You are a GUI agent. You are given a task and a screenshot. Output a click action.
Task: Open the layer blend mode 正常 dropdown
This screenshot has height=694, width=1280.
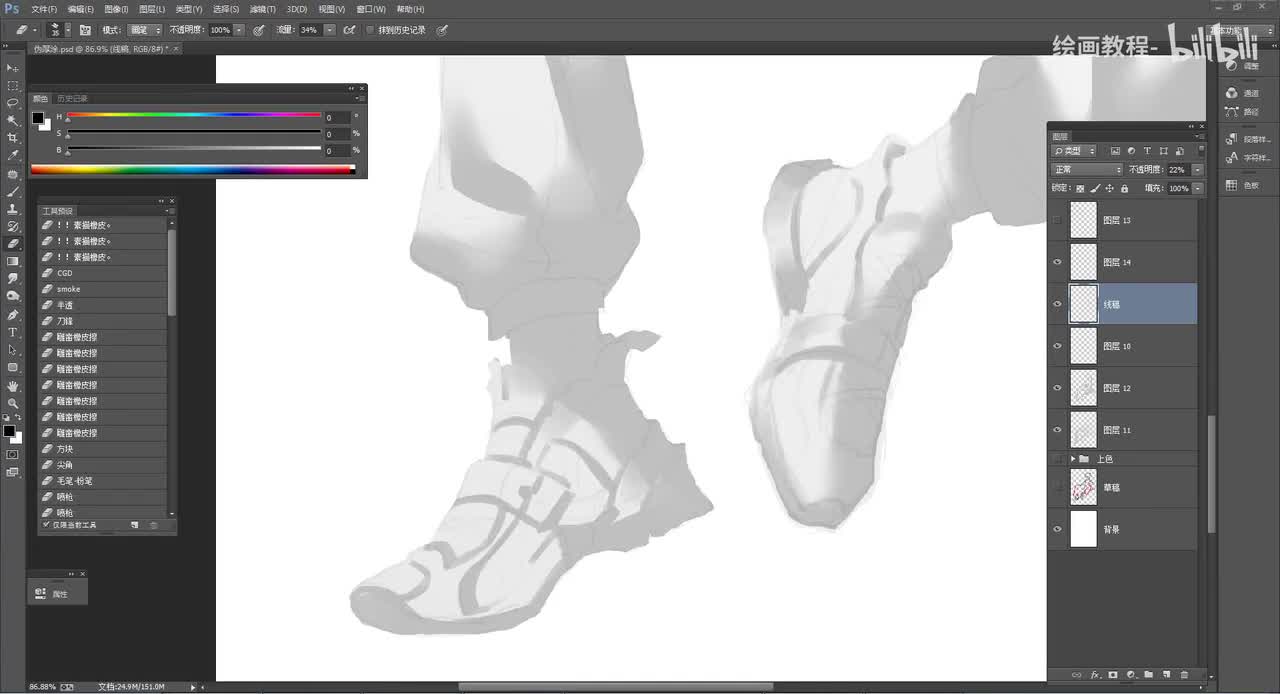(x=1087, y=170)
